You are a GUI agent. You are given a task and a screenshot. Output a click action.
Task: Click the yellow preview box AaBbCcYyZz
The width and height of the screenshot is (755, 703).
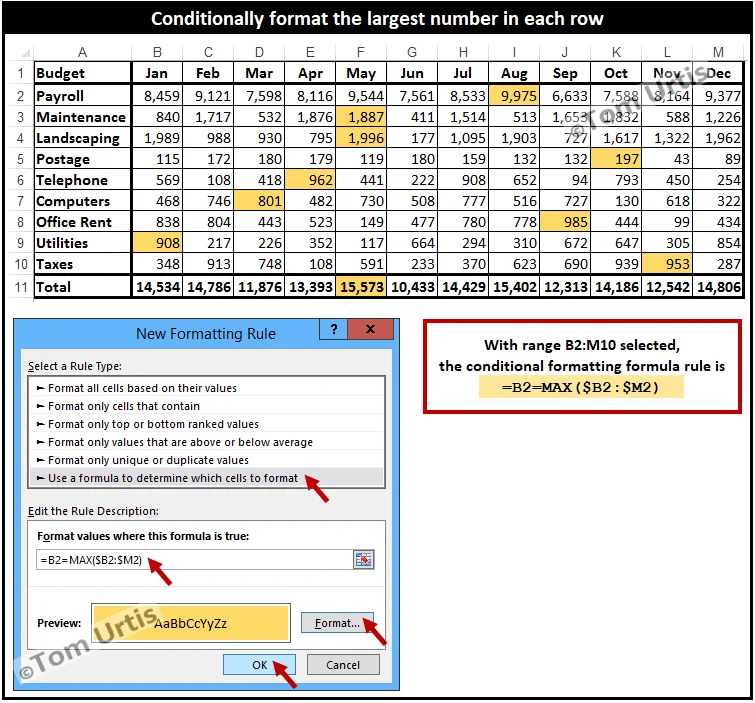(x=191, y=623)
